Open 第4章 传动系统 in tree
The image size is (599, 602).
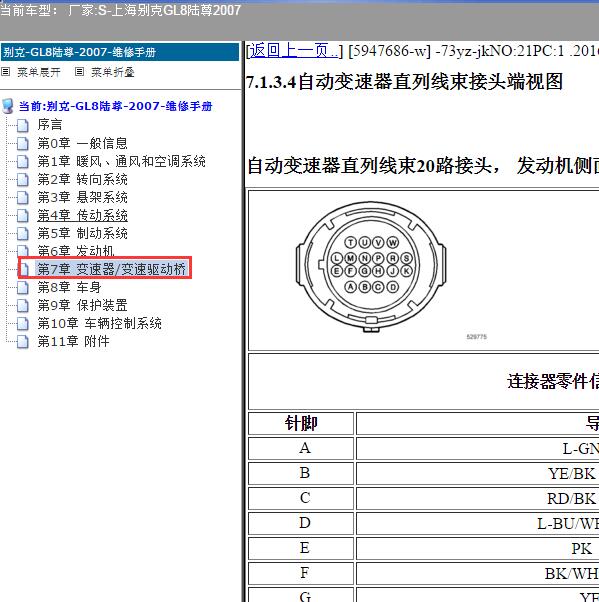(x=83, y=215)
